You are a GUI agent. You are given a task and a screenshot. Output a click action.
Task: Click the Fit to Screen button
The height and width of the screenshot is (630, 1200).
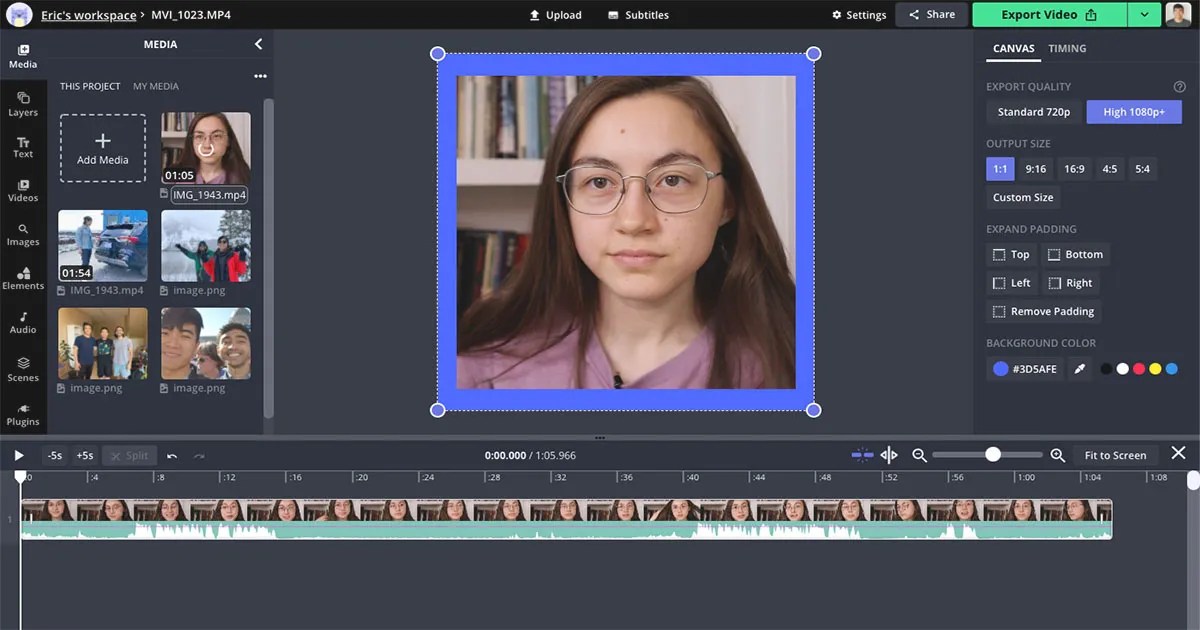click(x=1115, y=455)
